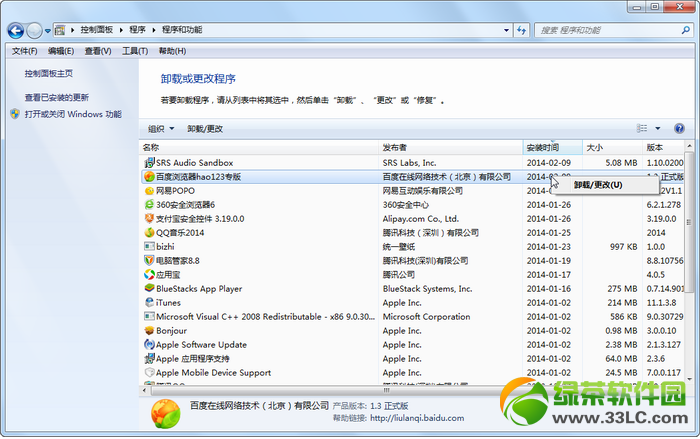Open the view options dropdown arrow

point(658,129)
